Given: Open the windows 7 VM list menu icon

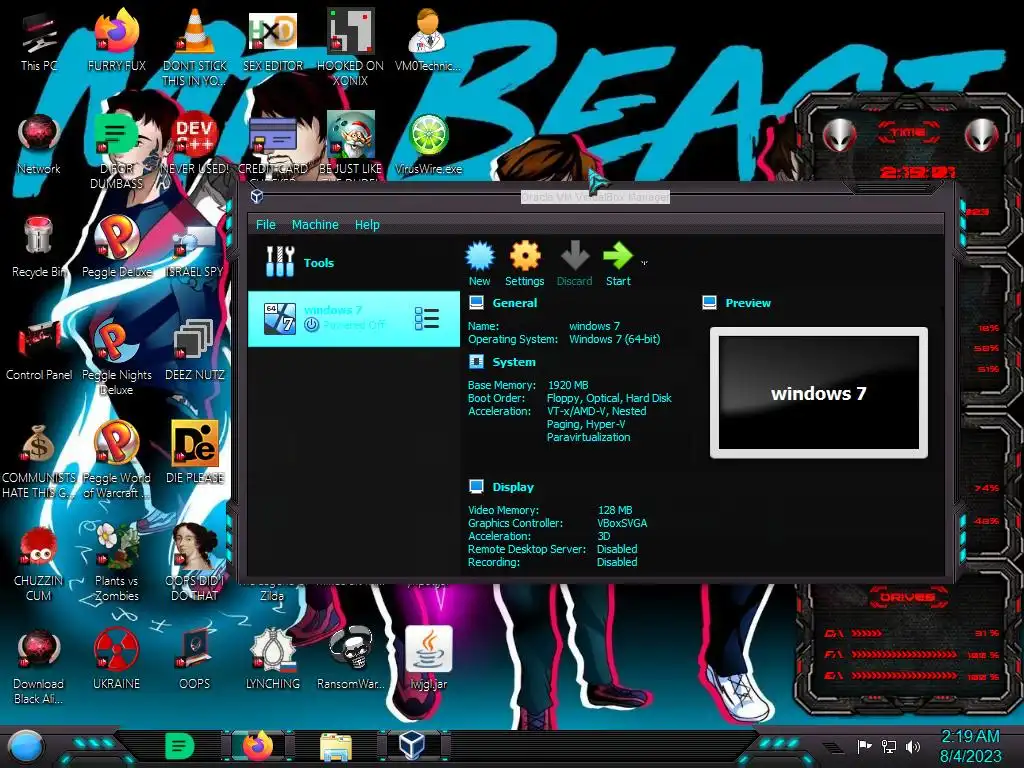Looking at the screenshot, I should [426, 319].
